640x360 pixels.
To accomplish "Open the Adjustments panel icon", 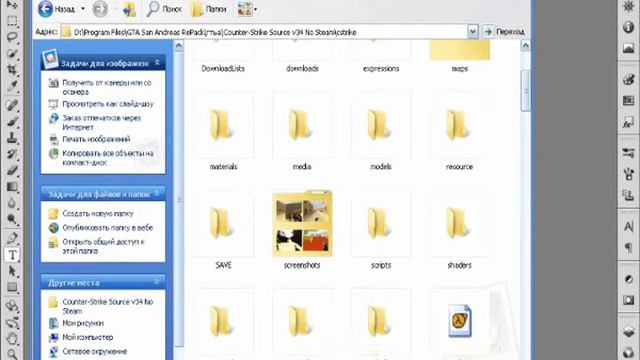I will (628, 279).
